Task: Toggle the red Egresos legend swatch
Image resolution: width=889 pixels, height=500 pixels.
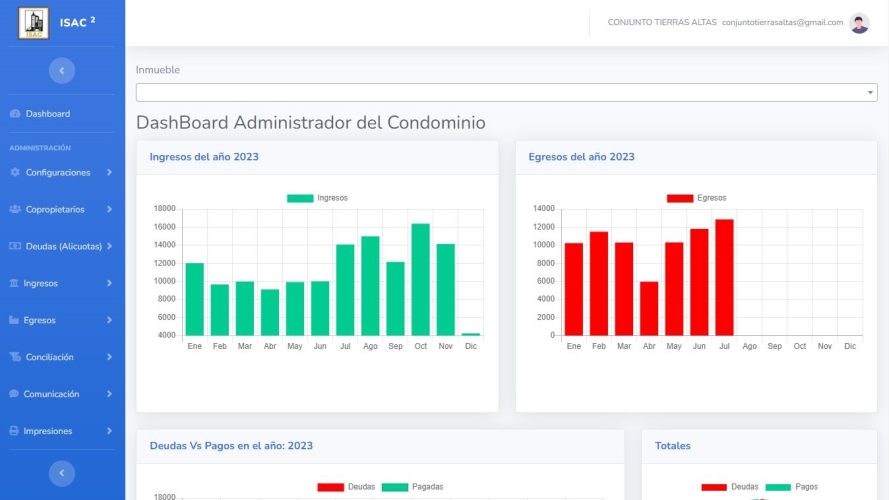Action: 680,198
